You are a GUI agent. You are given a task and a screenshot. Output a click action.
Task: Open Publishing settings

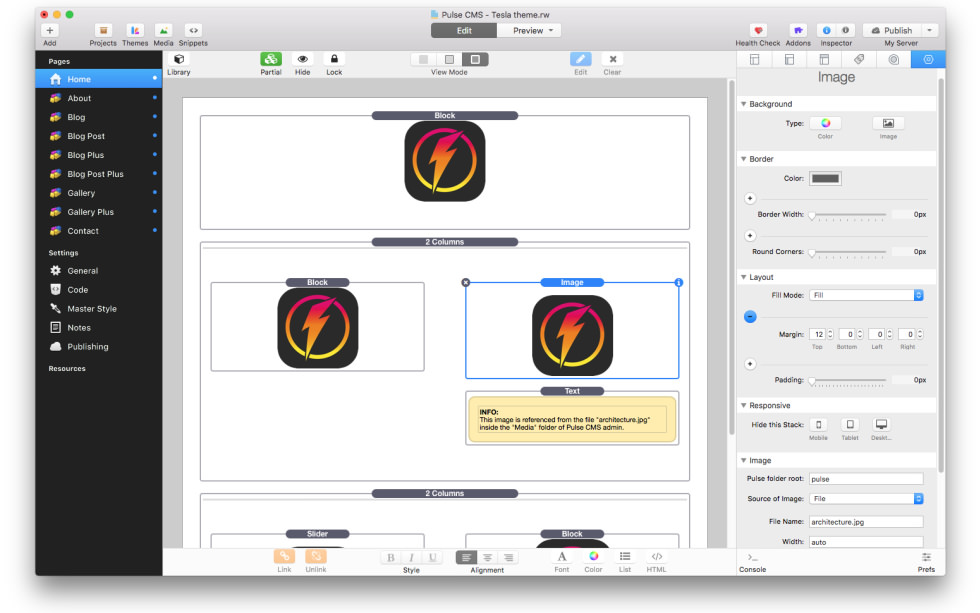coord(99,347)
